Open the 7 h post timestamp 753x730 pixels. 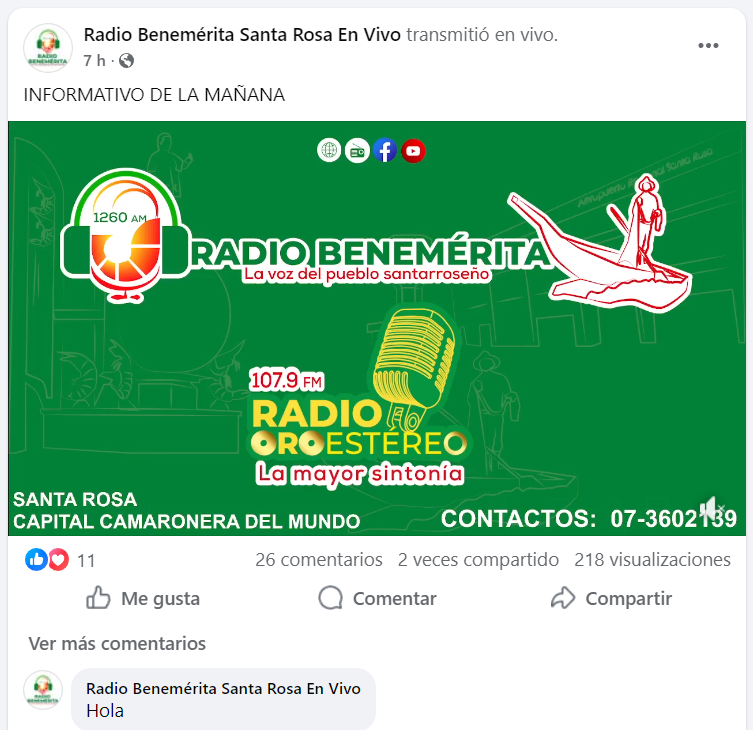click(94, 61)
